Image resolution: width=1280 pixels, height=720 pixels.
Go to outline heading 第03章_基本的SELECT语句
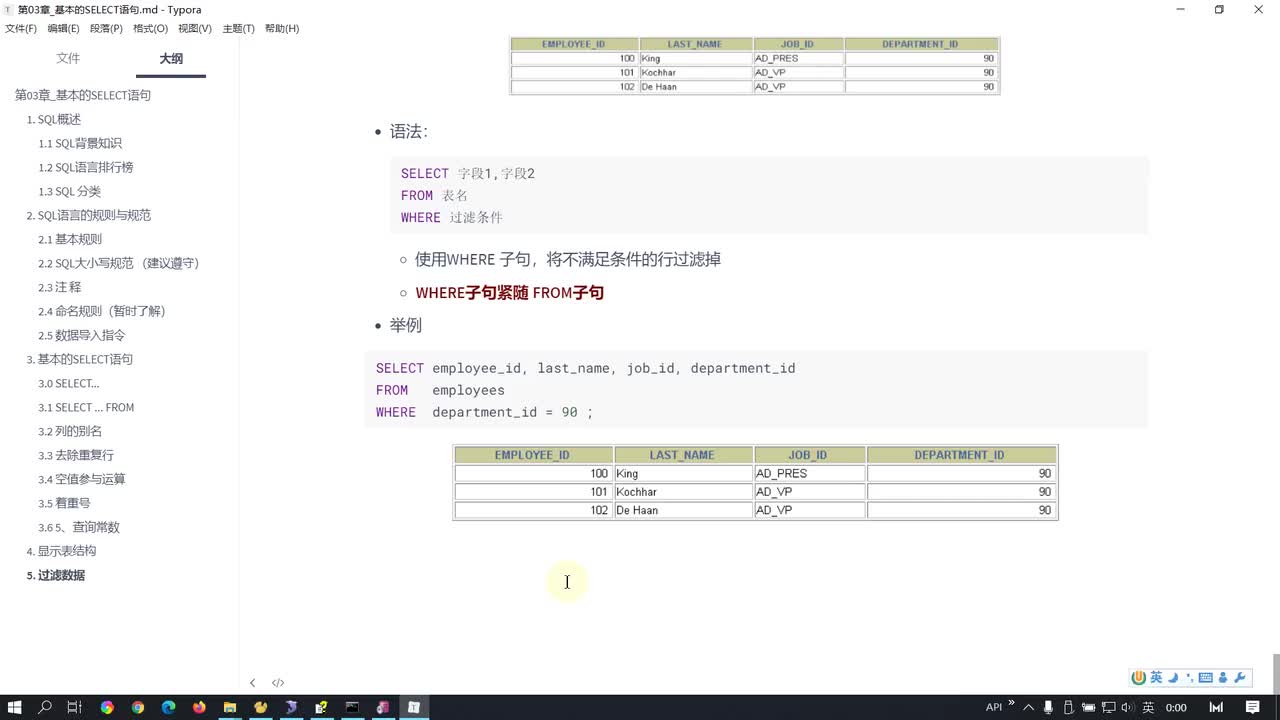point(83,95)
